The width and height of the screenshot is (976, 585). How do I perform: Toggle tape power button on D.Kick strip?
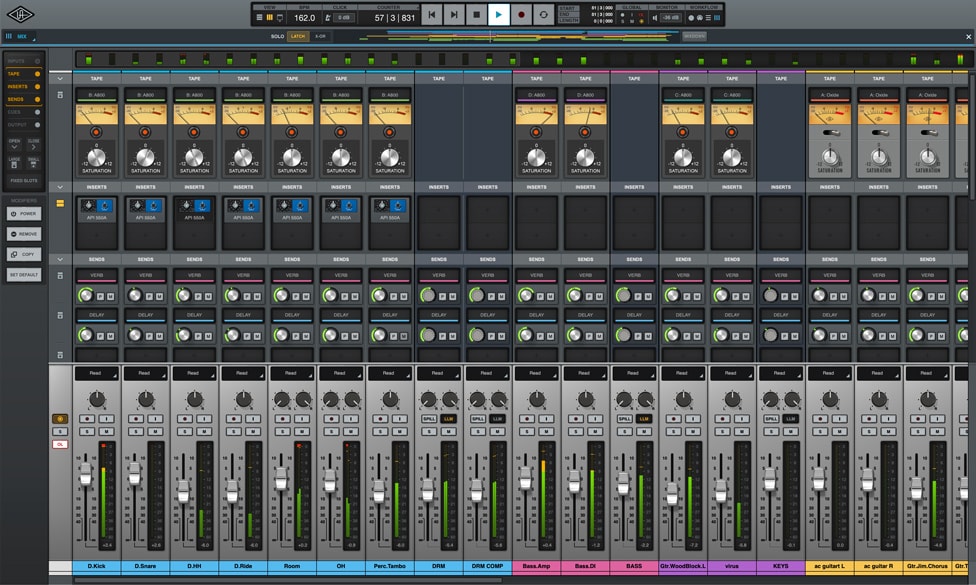click(x=96, y=132)
